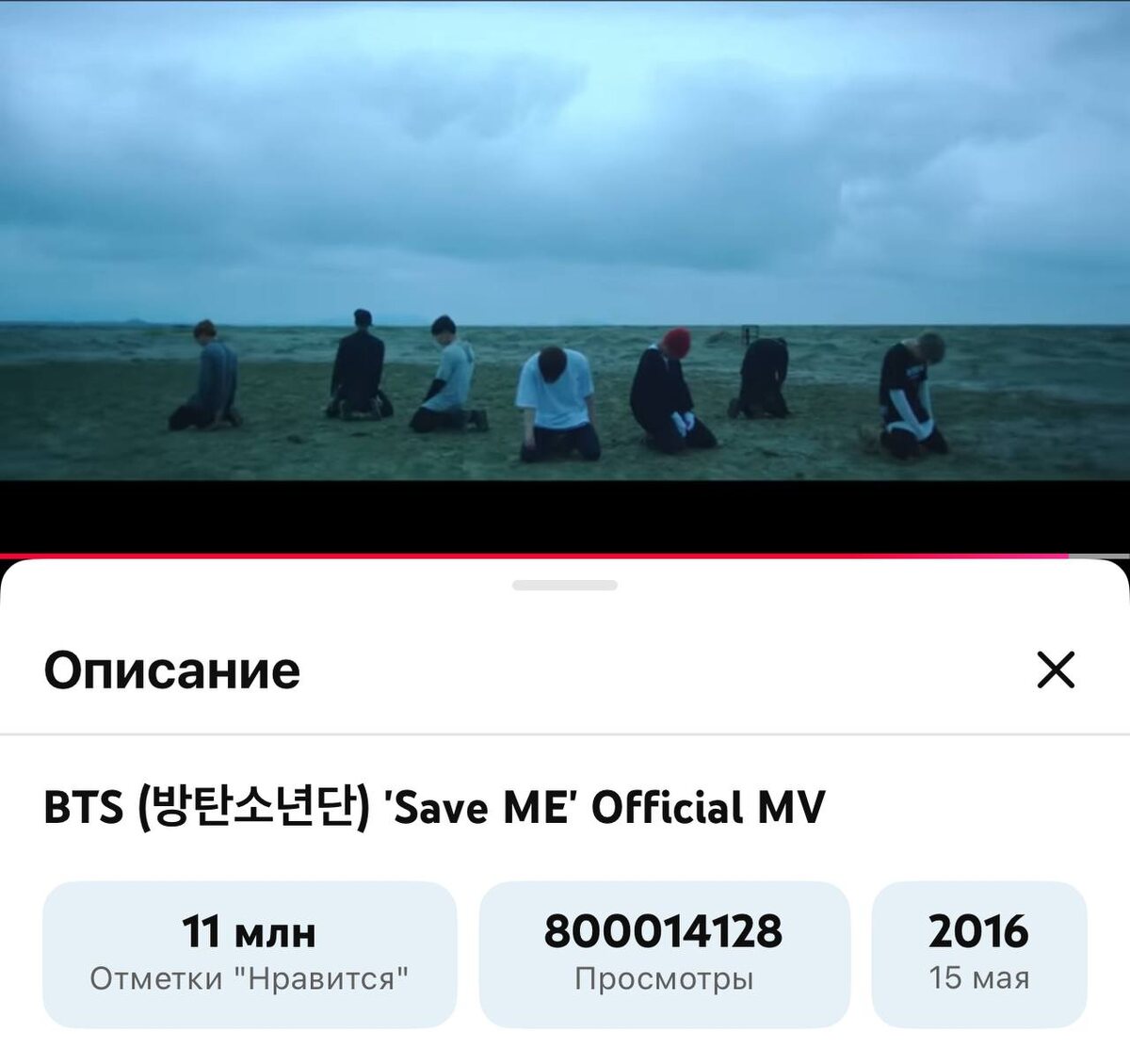Tap the black bar beneath the video

click(x=565, y=516)
